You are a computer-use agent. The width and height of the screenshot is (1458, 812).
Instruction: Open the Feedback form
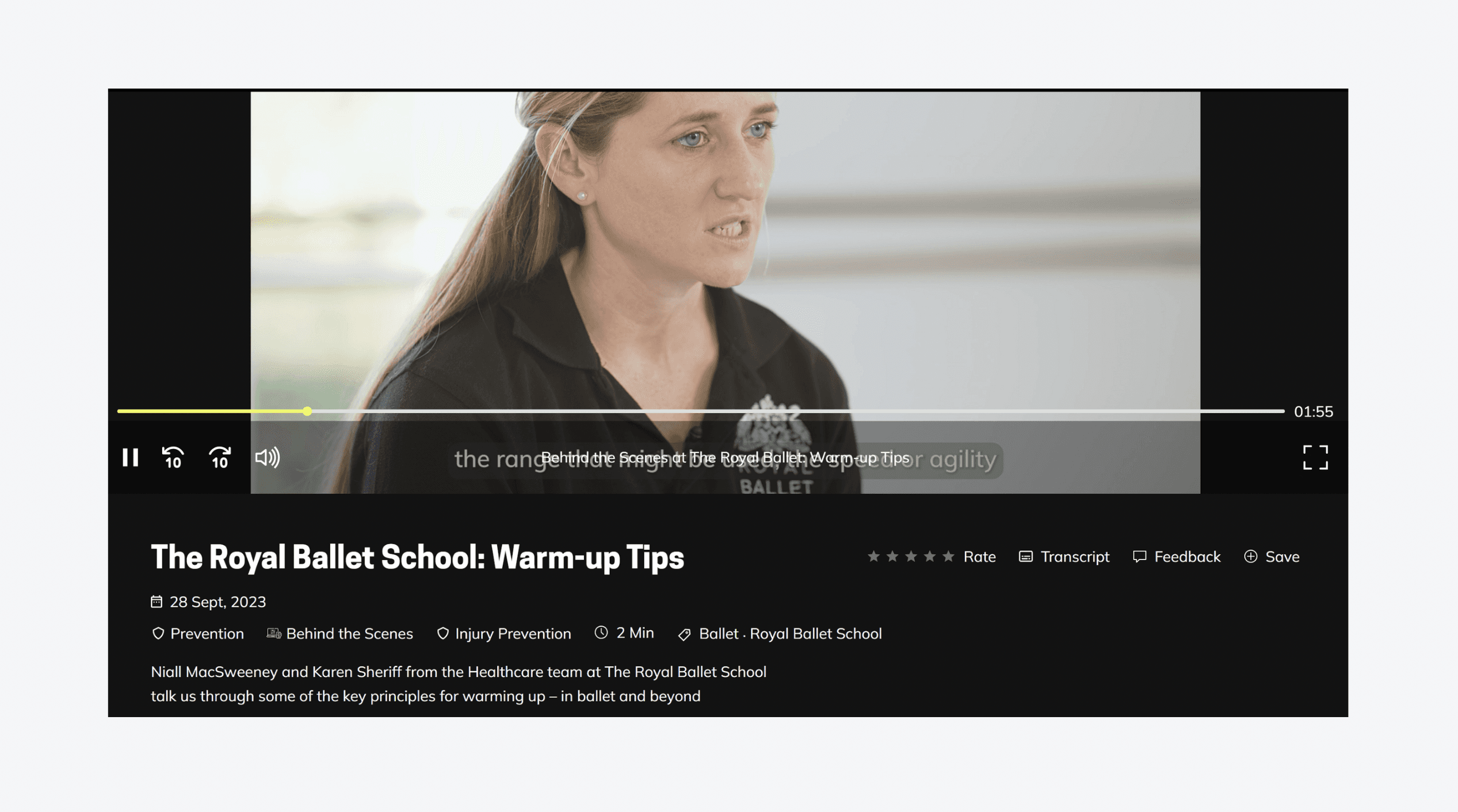coord(1176,557)
